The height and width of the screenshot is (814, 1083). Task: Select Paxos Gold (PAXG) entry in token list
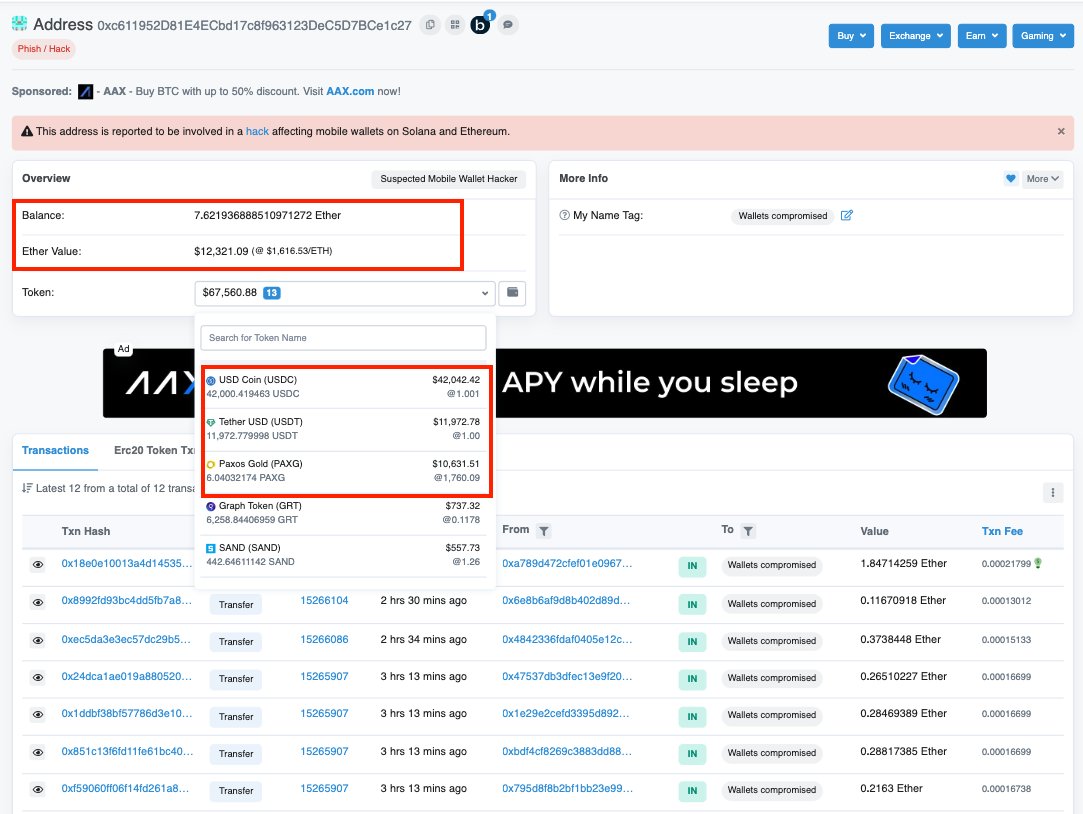tap(343, 471)
